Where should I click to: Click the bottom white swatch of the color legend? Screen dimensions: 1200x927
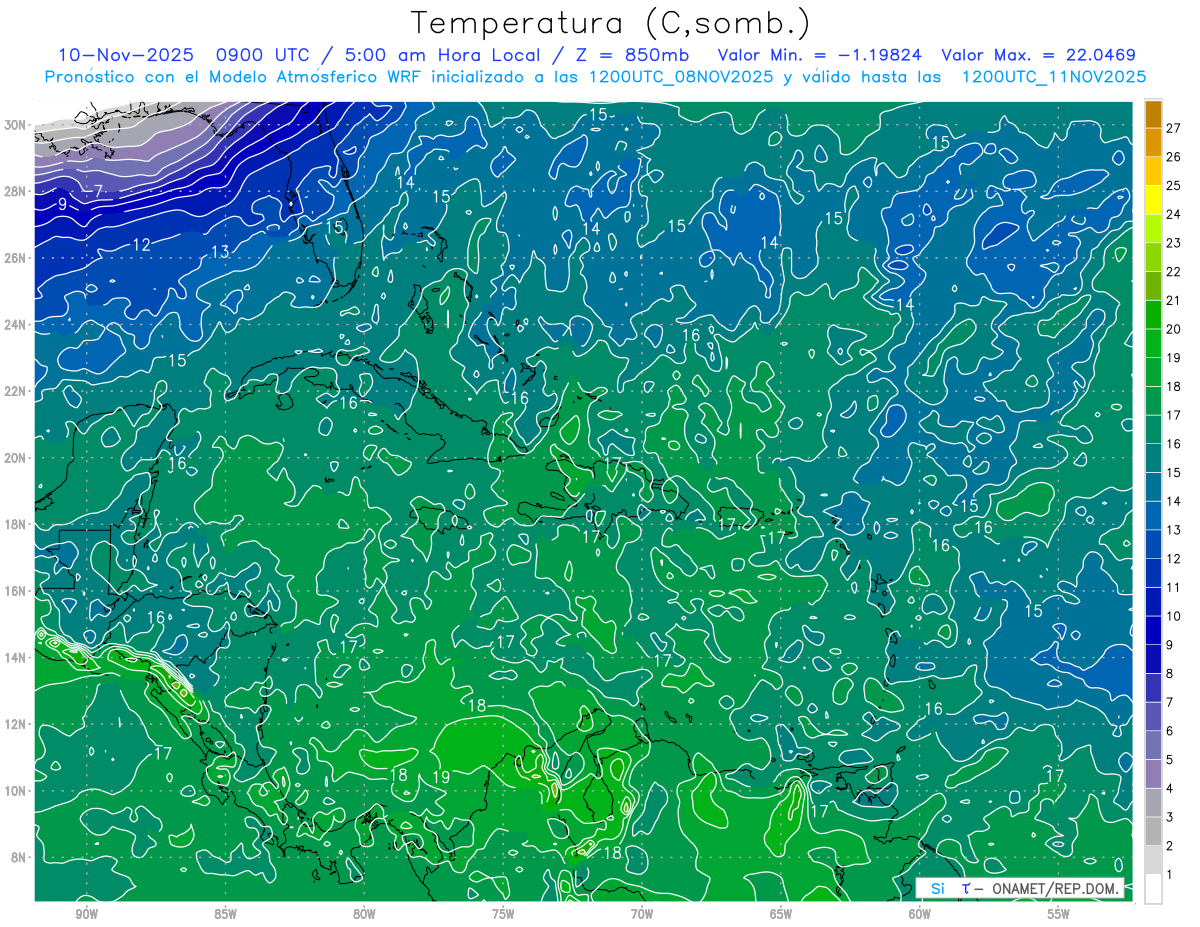click(1153, 889)
